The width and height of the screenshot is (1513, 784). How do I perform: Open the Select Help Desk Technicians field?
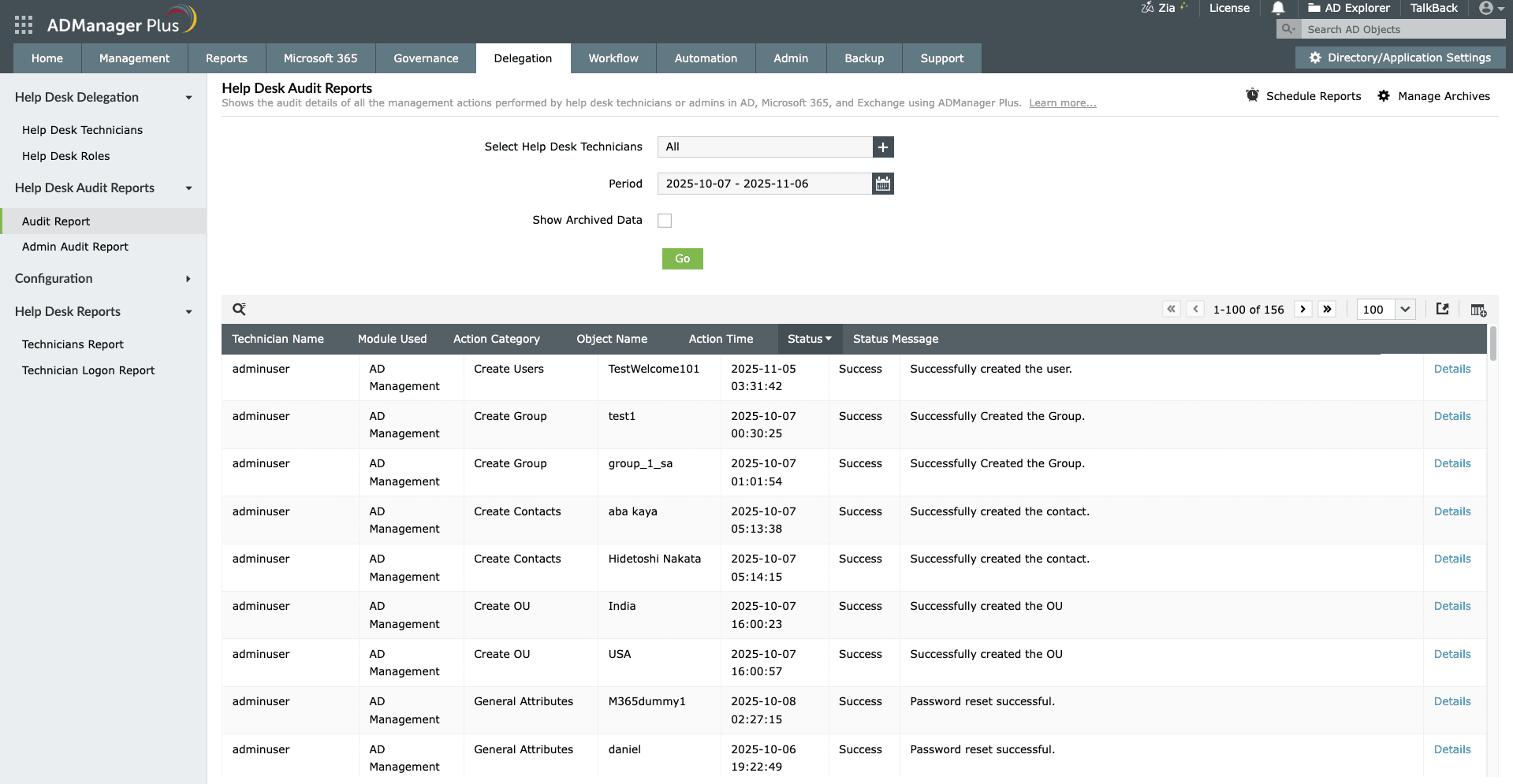pos(765,147)
